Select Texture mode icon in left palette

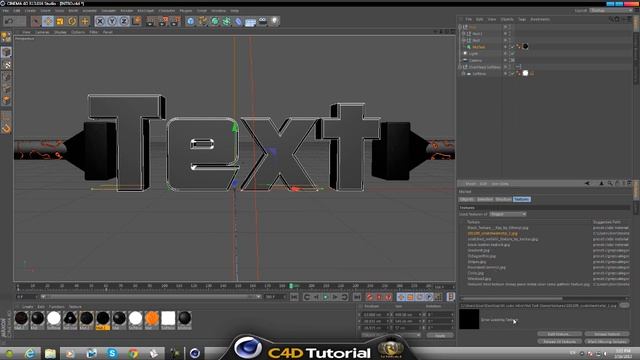tap(6, 64)
